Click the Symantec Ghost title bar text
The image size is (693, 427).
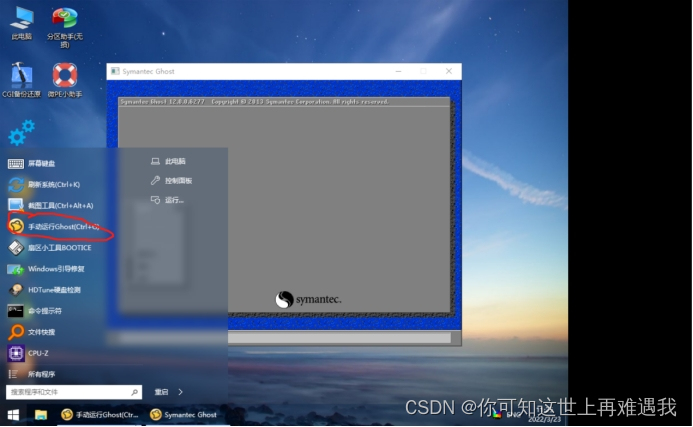(148, 71)
